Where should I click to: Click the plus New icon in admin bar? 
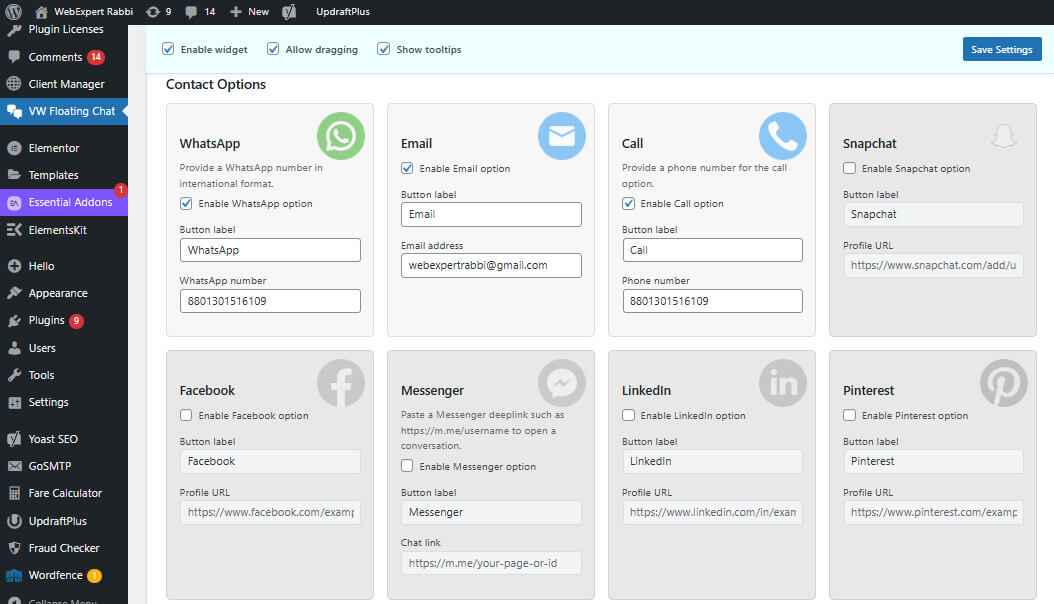[235, 11]
